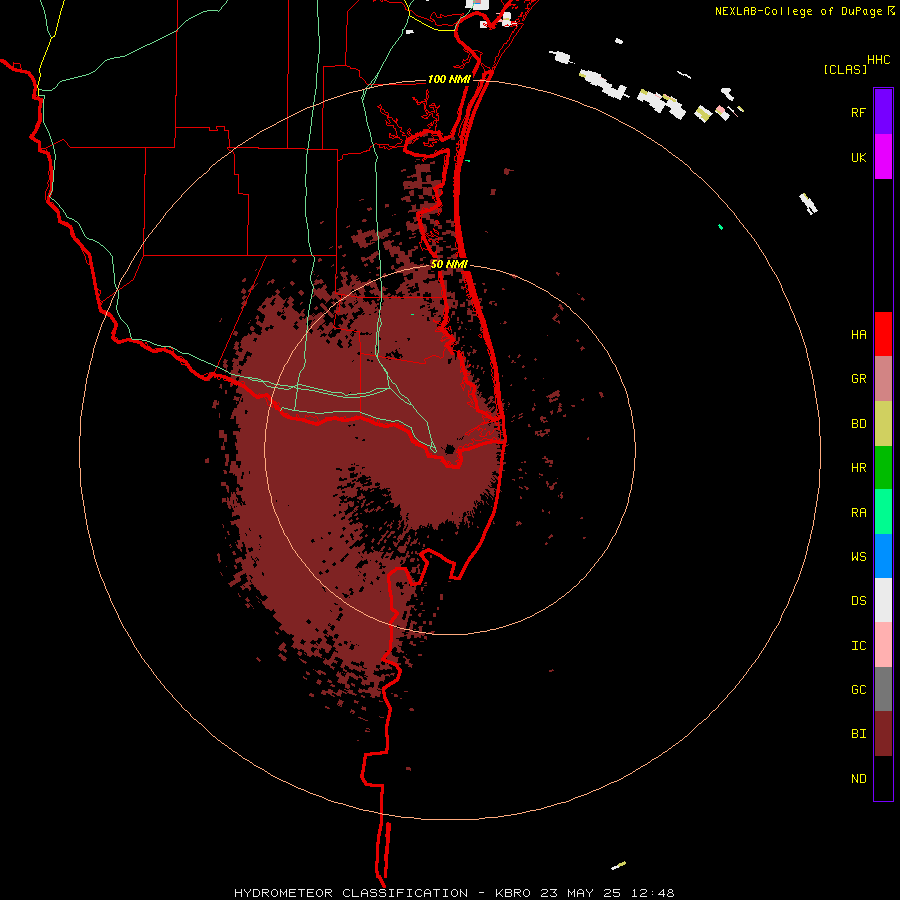Click the HR legend label

click(x=858, y=468)
